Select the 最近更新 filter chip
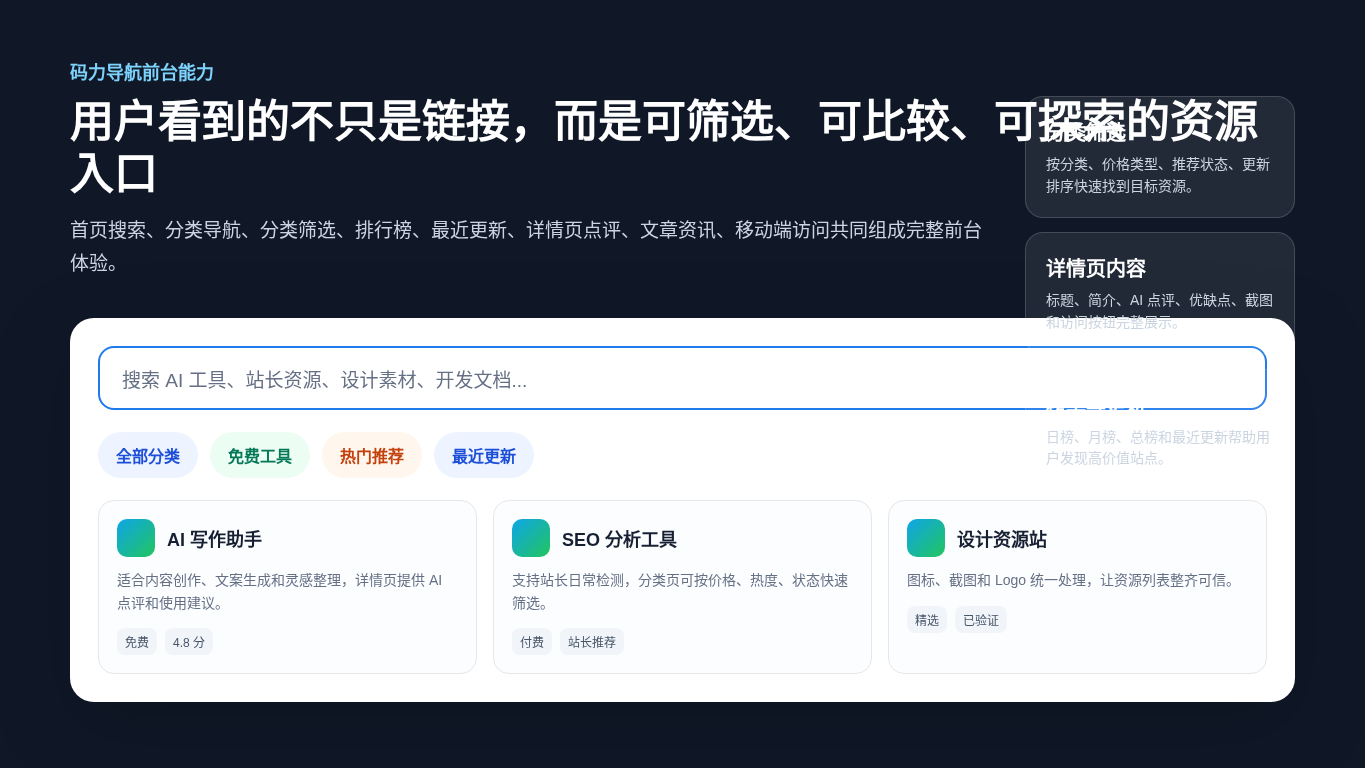 484,455
